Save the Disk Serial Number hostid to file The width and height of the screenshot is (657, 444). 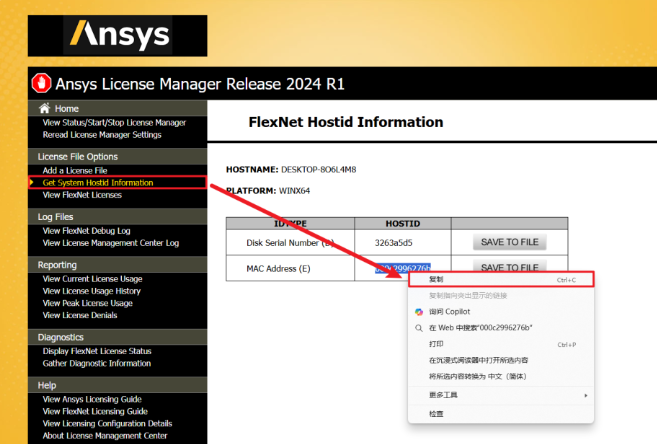point(510,242)
